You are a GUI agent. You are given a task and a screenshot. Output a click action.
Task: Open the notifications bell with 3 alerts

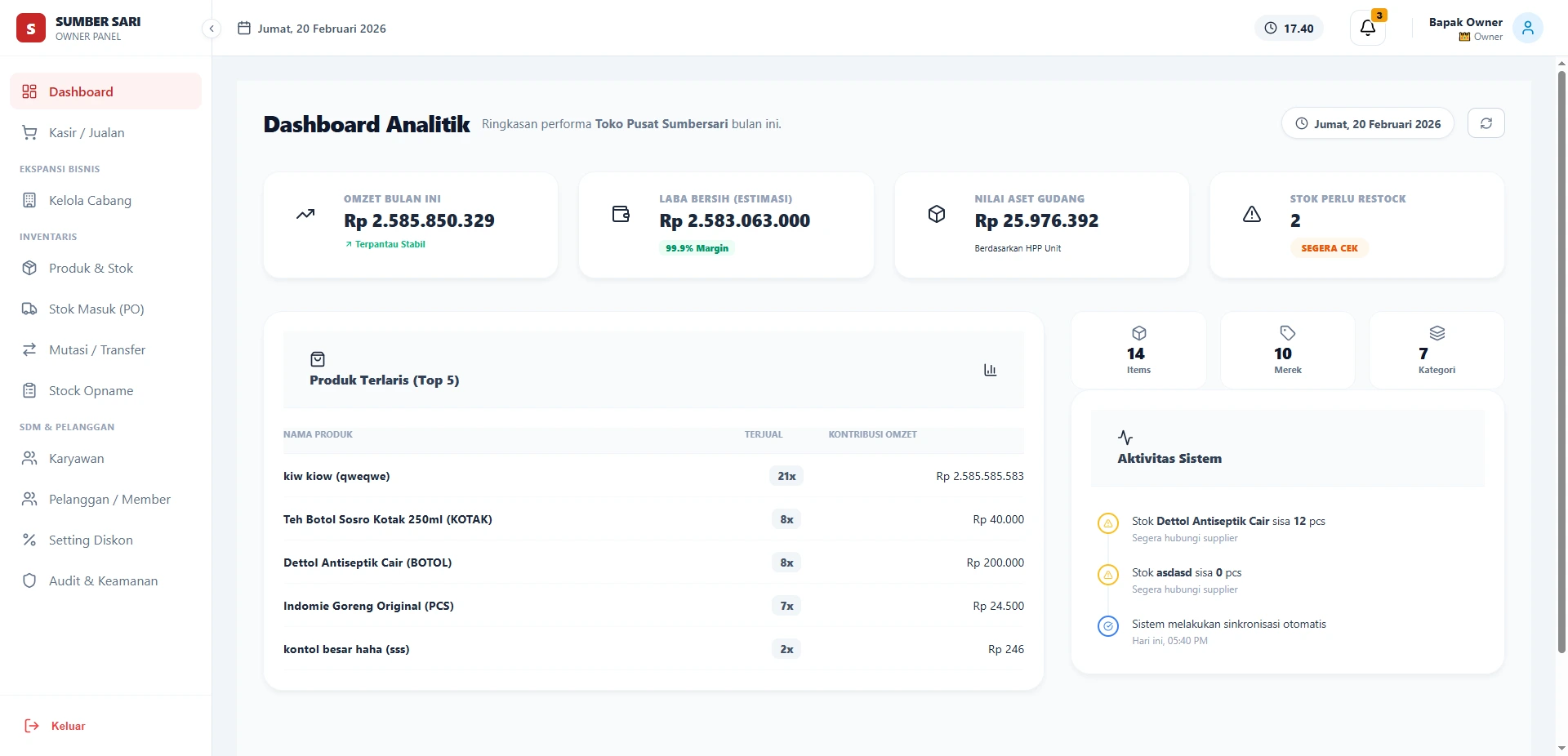coord(1366,27)
